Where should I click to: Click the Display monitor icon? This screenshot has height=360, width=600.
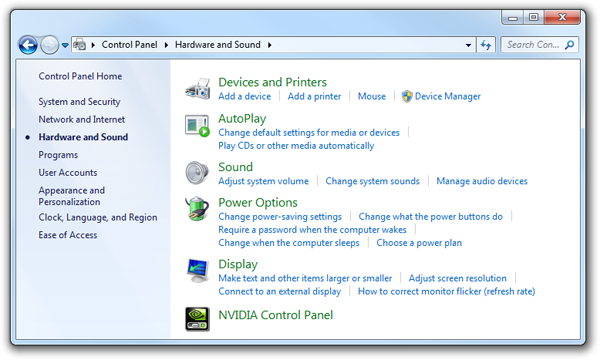coord(197,270)
